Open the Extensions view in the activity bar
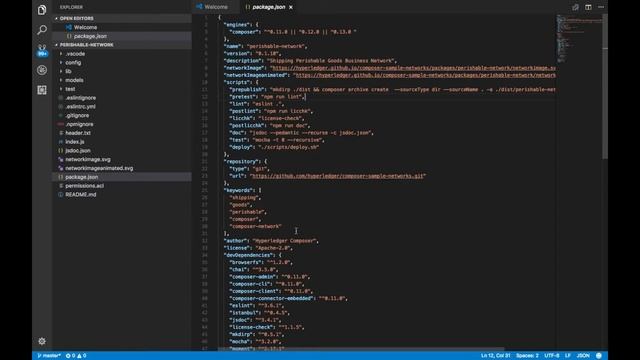640x360 pixels. 42,90
